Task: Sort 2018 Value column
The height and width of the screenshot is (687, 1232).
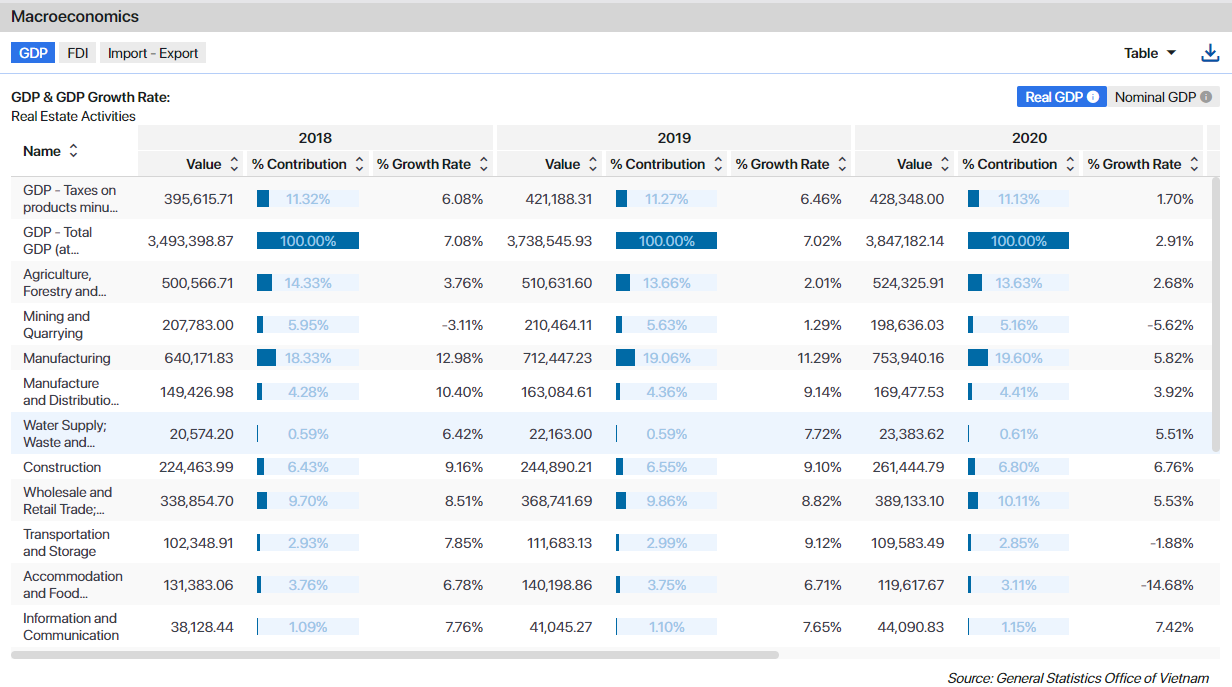Action: coord(234,164)
